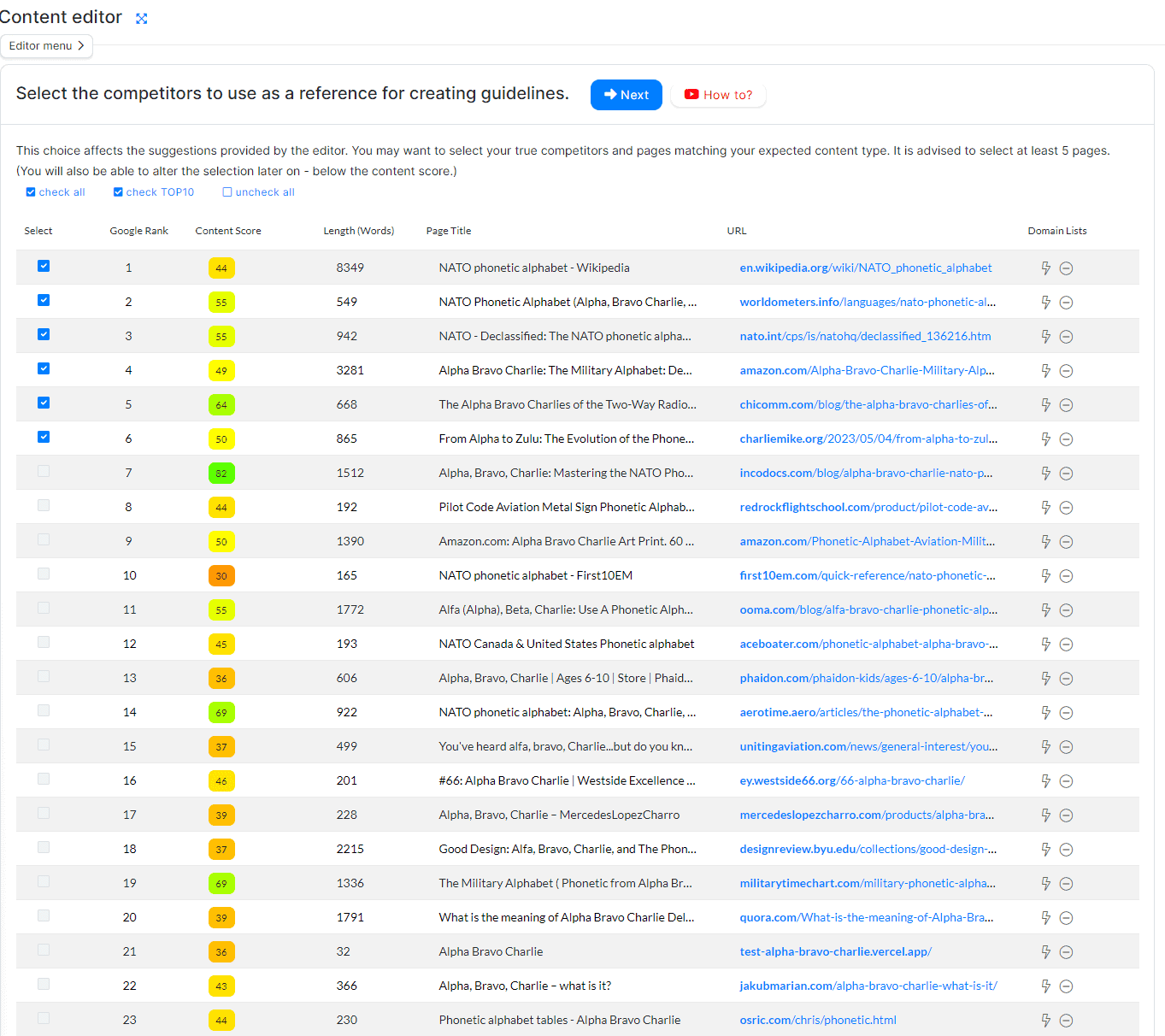
Task: Click the Google Rank column header
Action: [x=138, y=231]
